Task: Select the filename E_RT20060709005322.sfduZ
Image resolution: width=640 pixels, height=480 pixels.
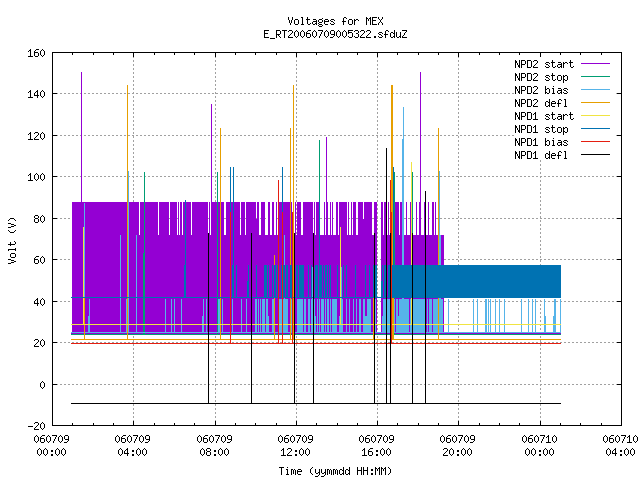Action: (335, 34)
